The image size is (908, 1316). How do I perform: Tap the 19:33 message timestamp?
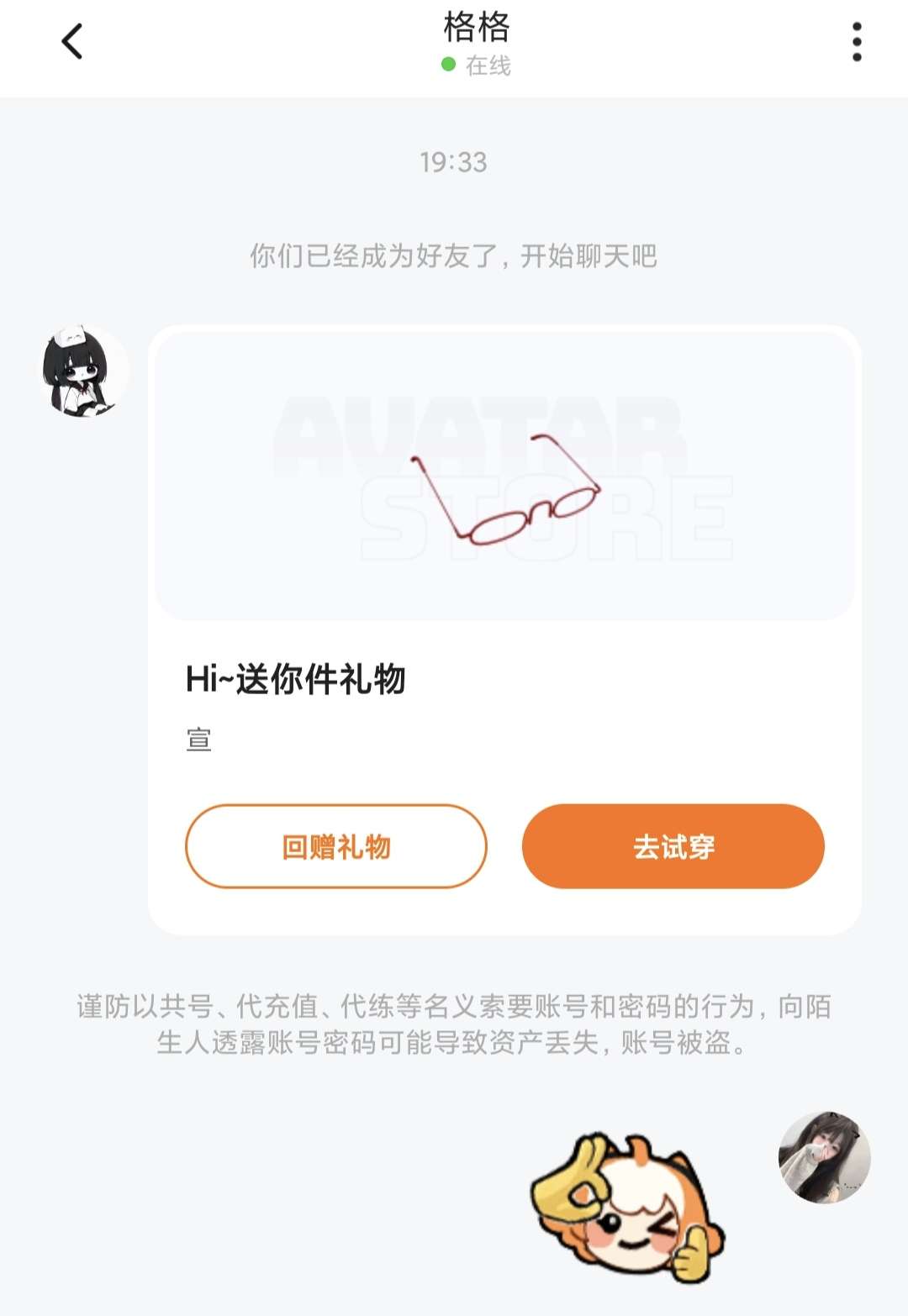(454, 162)
